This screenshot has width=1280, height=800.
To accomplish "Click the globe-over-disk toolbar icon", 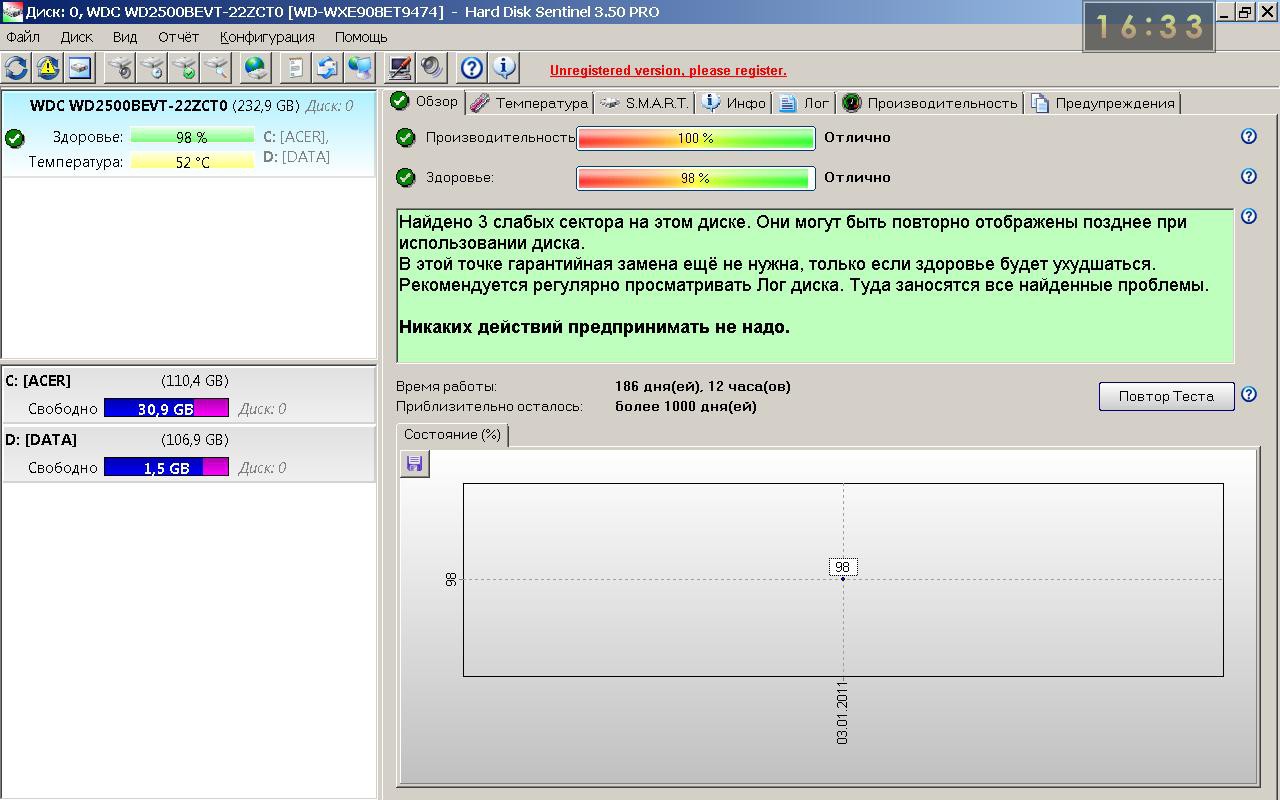I will tap(256, 68).
